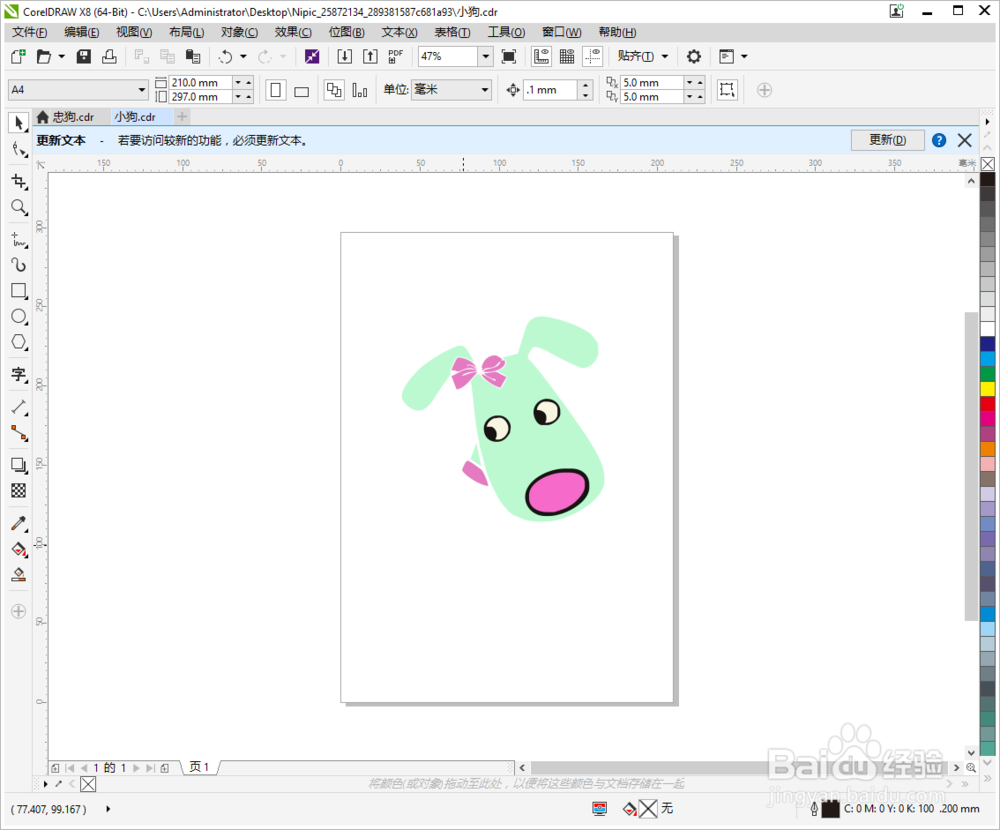This screenshot has height=830, width=1000.
Task: Click the Export icon
Action: pos(370,57)
